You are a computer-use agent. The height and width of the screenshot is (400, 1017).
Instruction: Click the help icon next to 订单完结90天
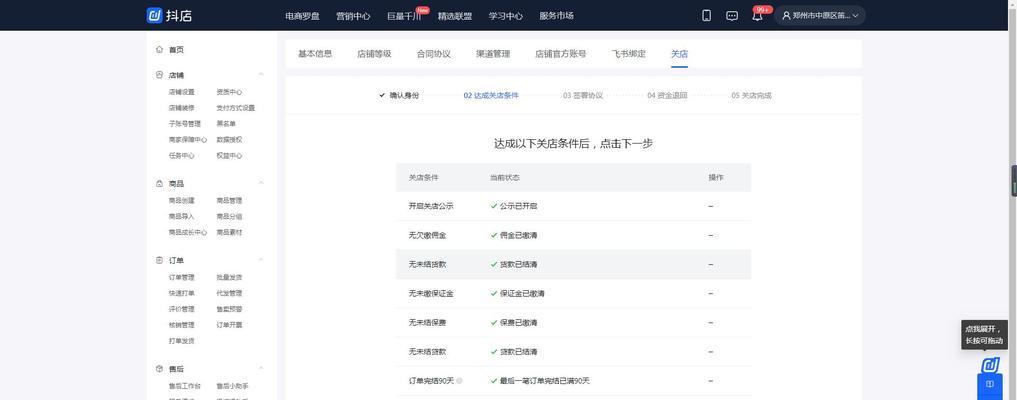pos(459,381)
